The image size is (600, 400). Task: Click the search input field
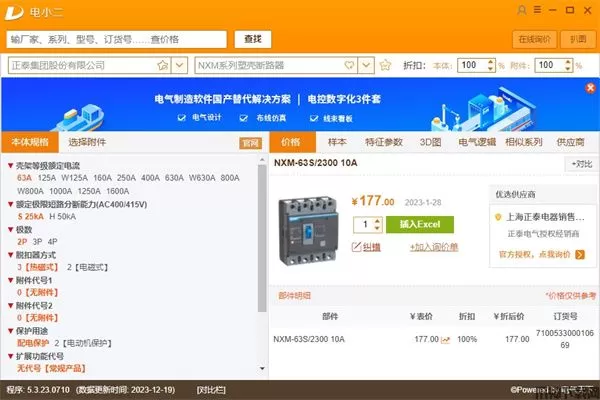(116, 39)
